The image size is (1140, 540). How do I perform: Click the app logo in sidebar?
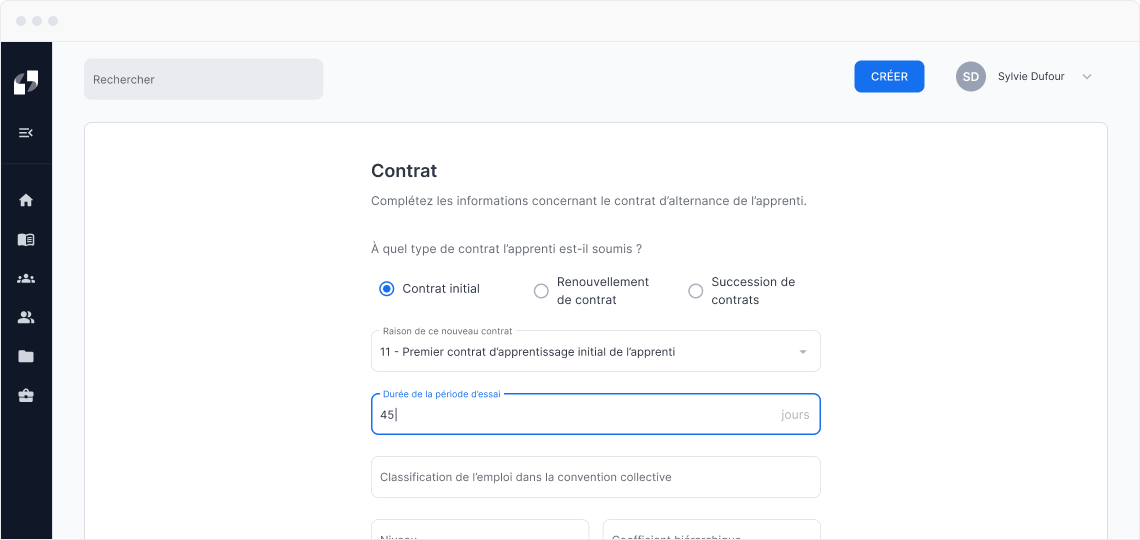(x=26, y=83)
